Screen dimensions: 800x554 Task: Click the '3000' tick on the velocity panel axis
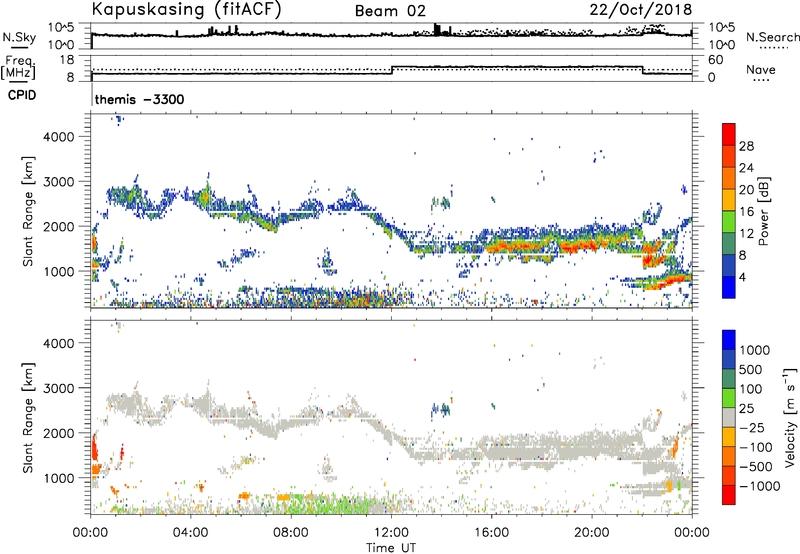click(x=58, y=388)
